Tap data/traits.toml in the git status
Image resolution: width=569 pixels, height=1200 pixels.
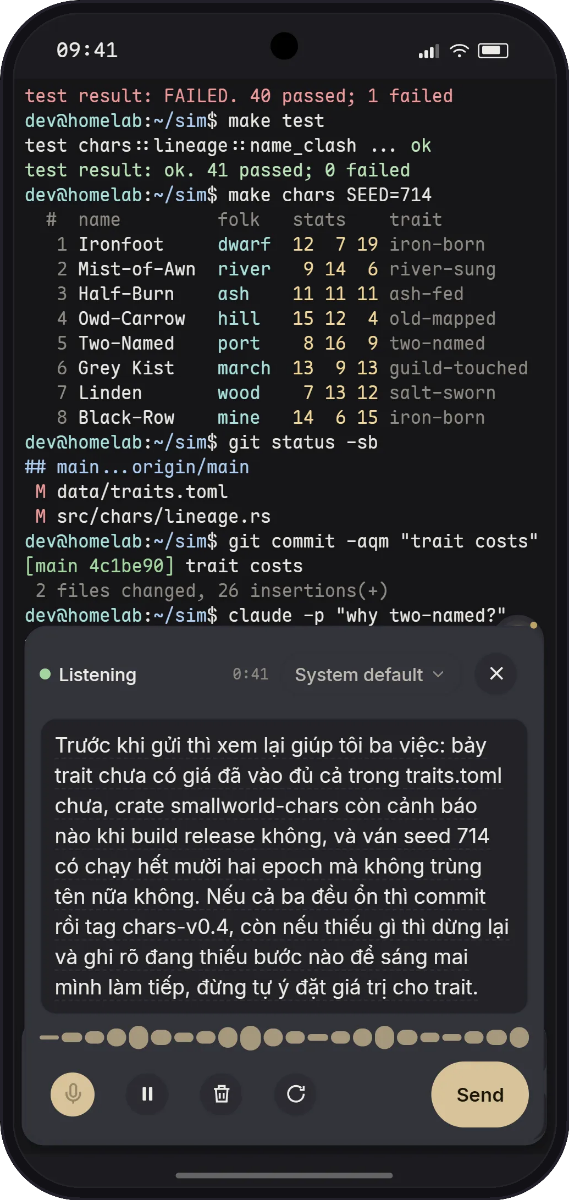click(x=143, y=492)
